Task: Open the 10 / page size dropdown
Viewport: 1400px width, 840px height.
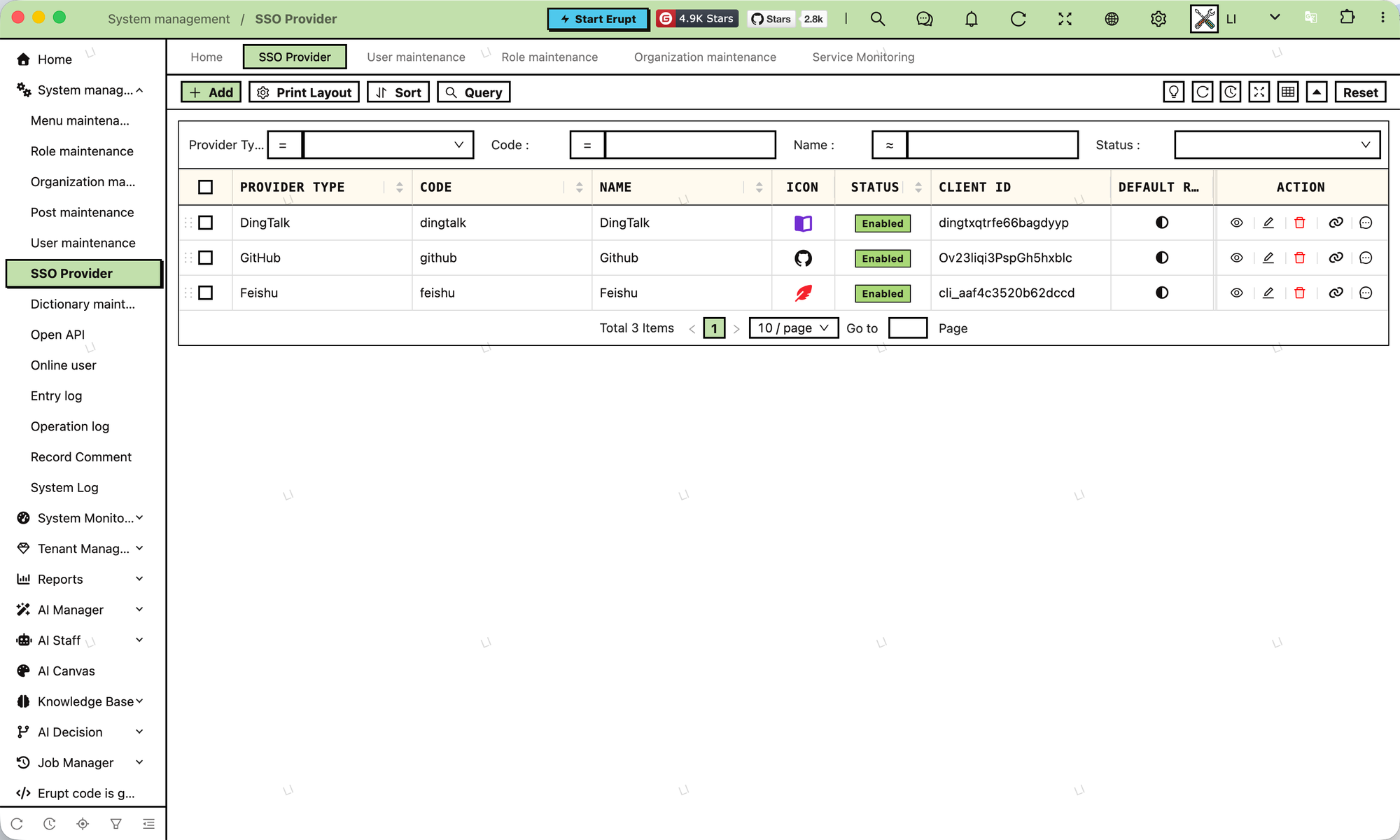Action: click(x=793, y=328)
